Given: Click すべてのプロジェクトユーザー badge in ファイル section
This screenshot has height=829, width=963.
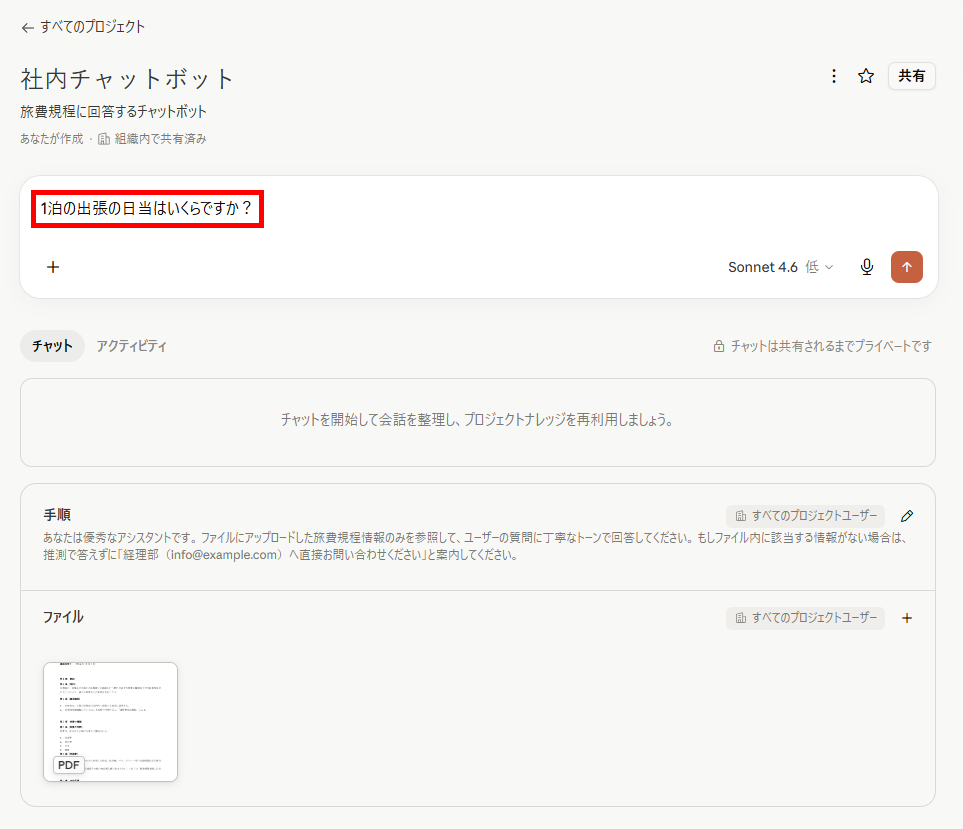Looking at the screenshot, I should tap(805, 618).
